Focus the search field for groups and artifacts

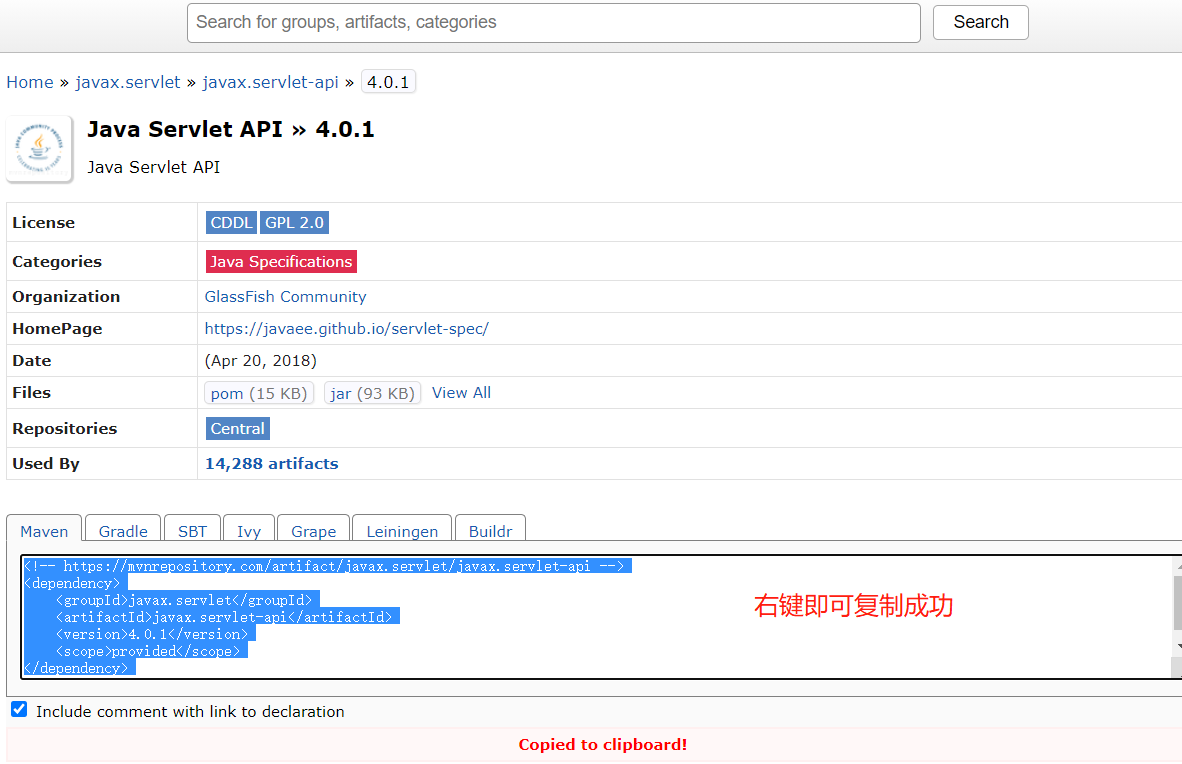[553, 23]
